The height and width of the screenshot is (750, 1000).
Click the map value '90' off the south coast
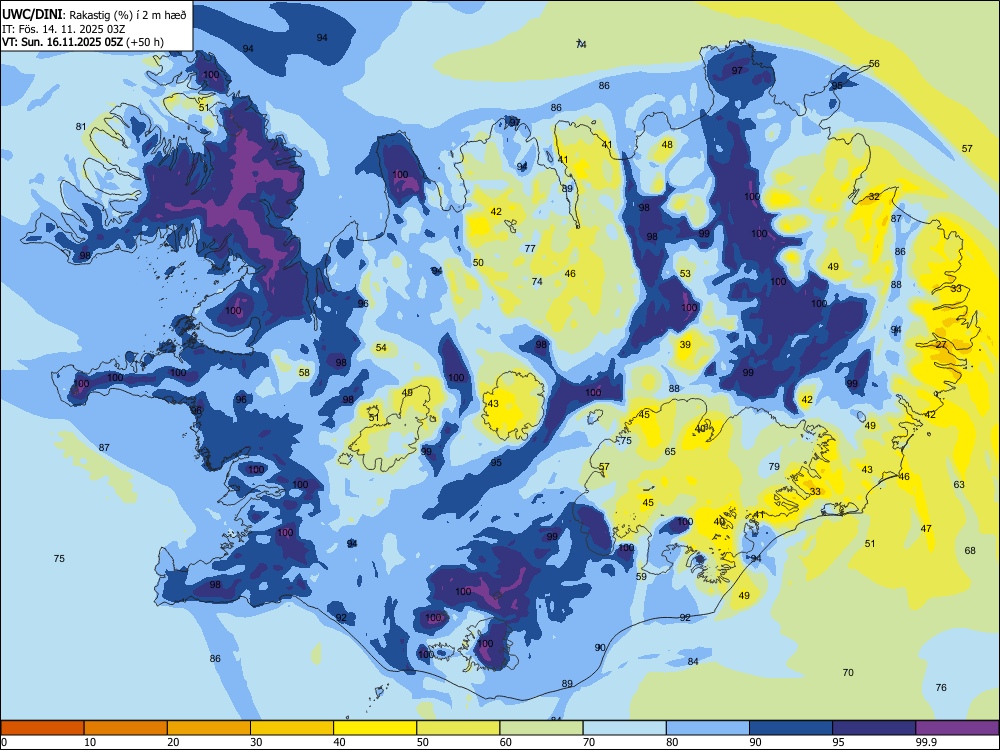tap(600, 647)
